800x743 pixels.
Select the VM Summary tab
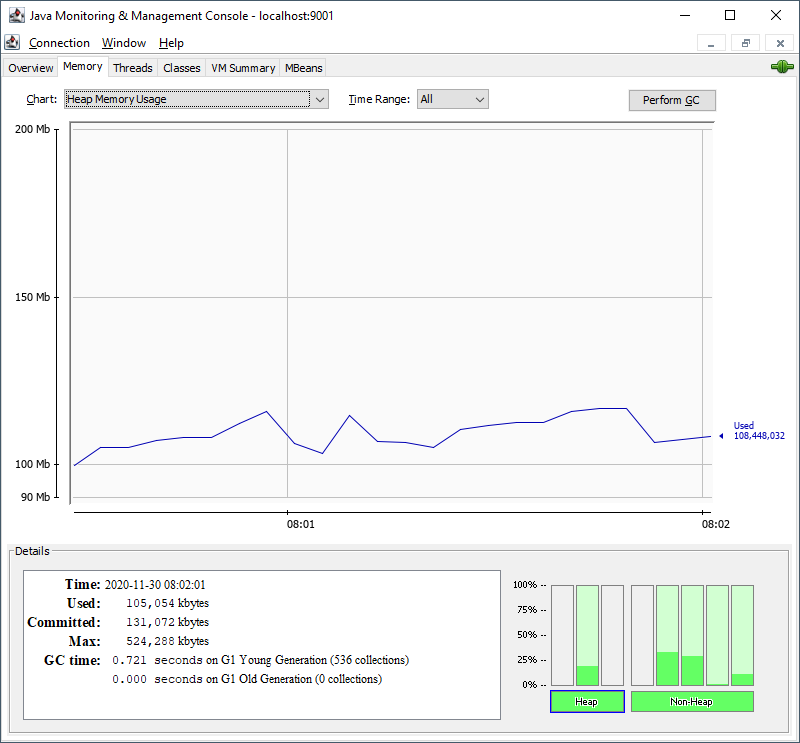(x=243, y=68)
